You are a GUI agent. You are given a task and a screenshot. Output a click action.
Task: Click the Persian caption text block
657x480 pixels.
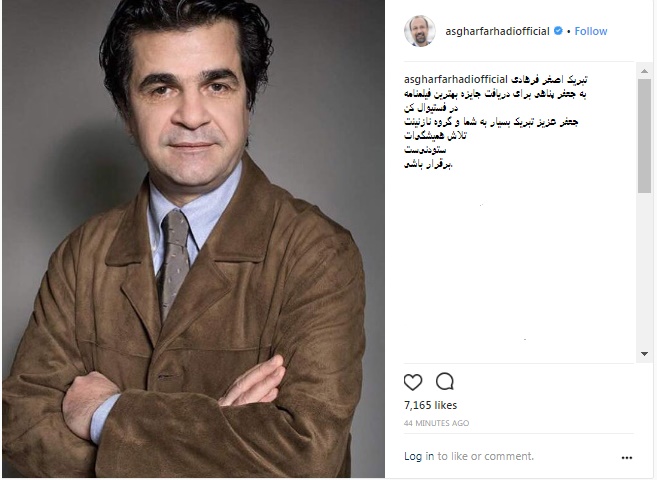[x=495, y=121]
